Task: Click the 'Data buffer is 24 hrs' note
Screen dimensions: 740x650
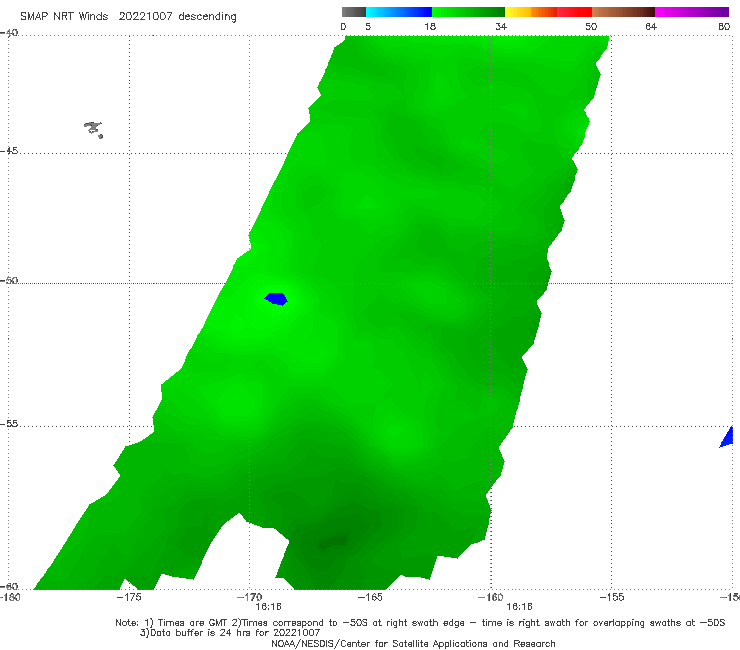Action: click(x=230, y=633)
